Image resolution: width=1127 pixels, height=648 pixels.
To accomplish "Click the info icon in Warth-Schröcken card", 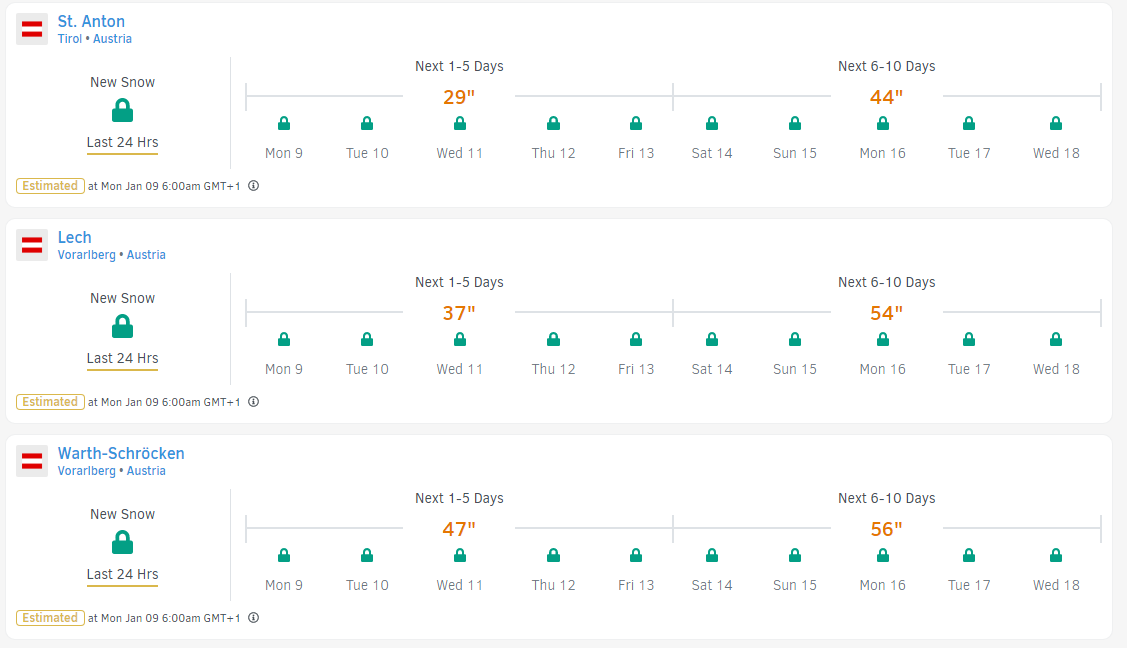I will click(254, 618).
